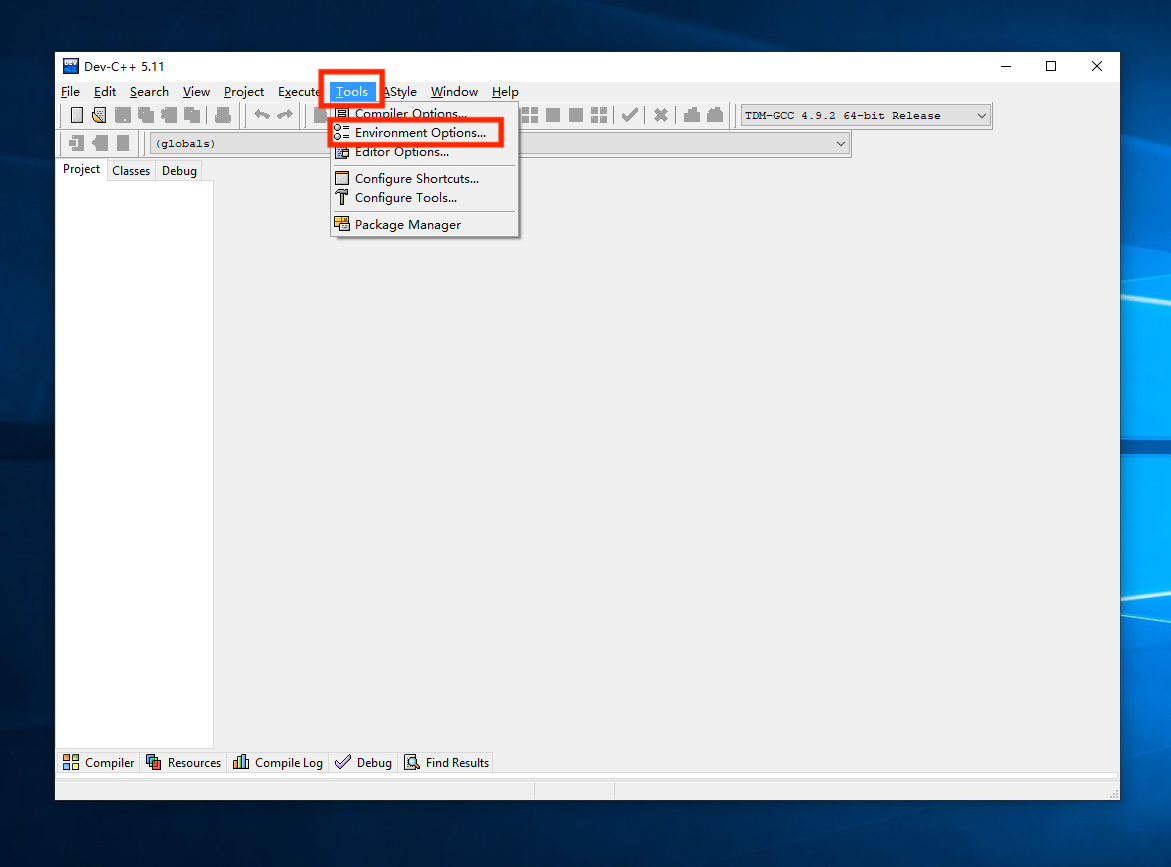The width and height of the screenshot is (1171, 867).
Task: Click the Close All toolbar icon
Action: click(x=192, y=115)
